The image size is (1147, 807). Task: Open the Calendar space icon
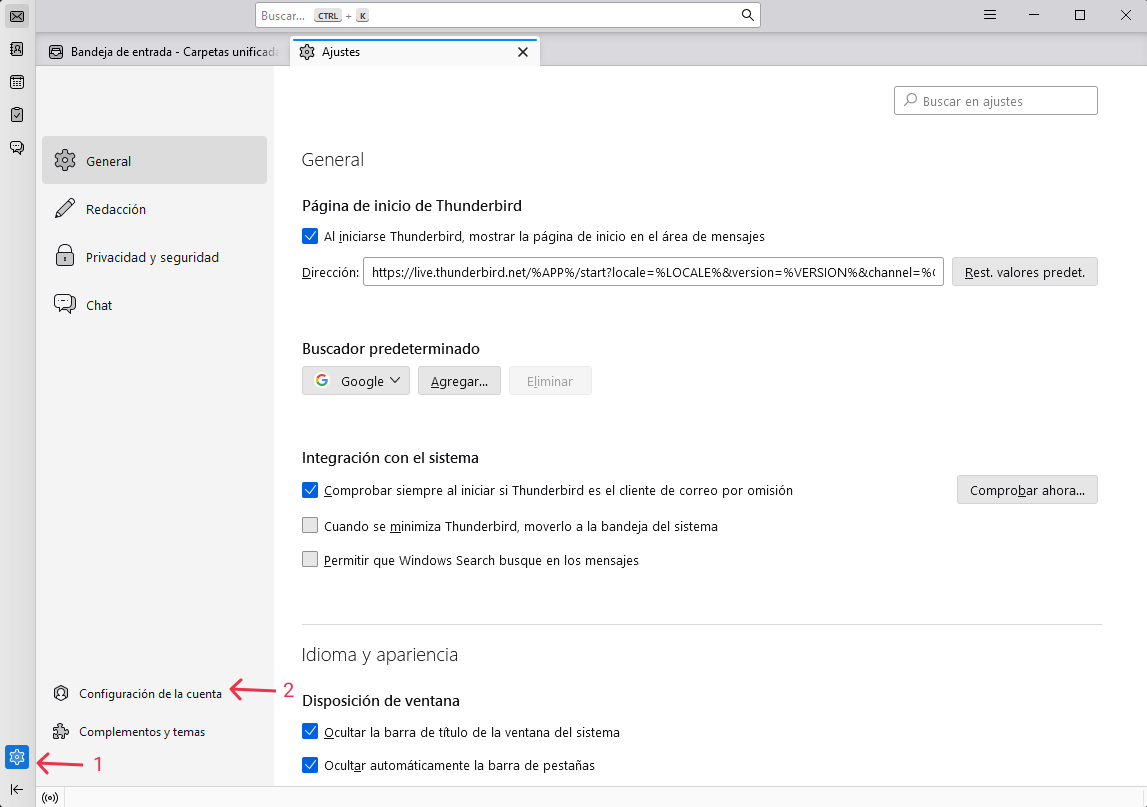pyautogui.click(x=17, y=82)
